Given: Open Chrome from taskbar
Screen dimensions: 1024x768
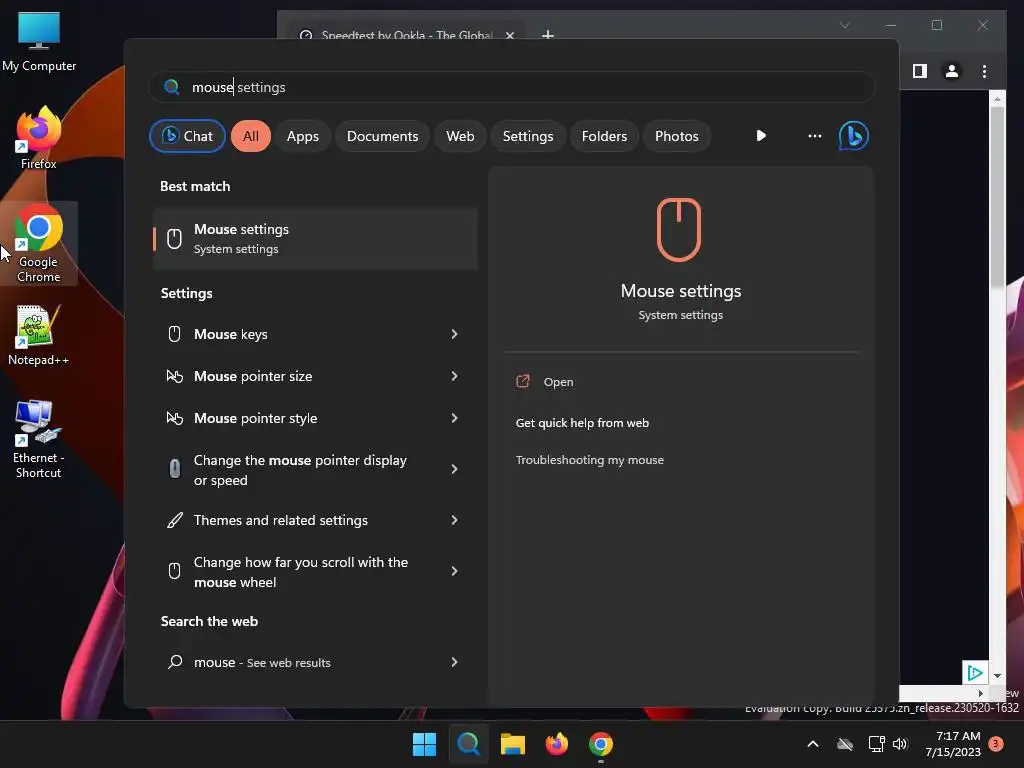Looking at the screenshot, I should tap(601, 744).
